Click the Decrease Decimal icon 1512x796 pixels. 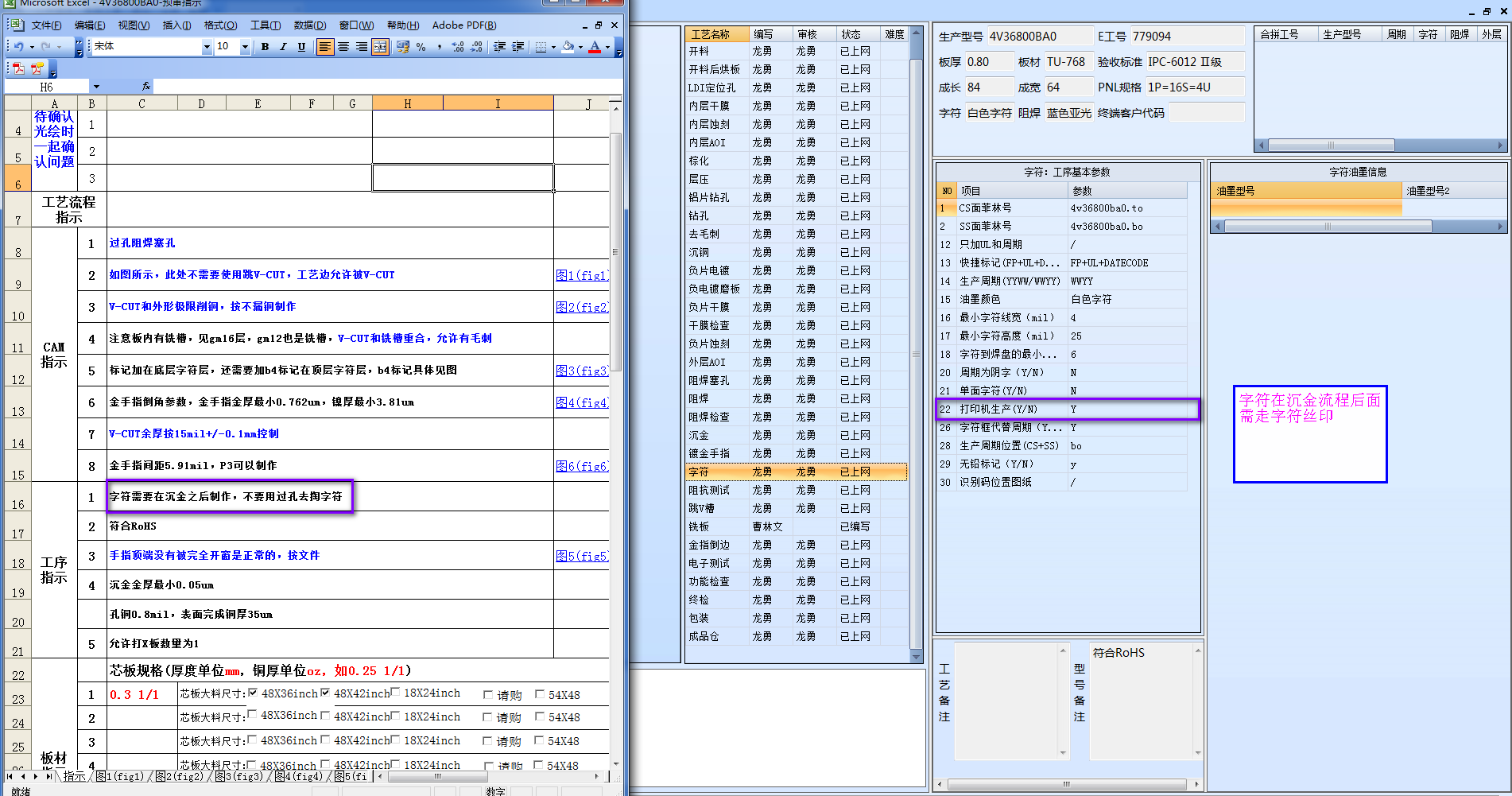point(476,47)
